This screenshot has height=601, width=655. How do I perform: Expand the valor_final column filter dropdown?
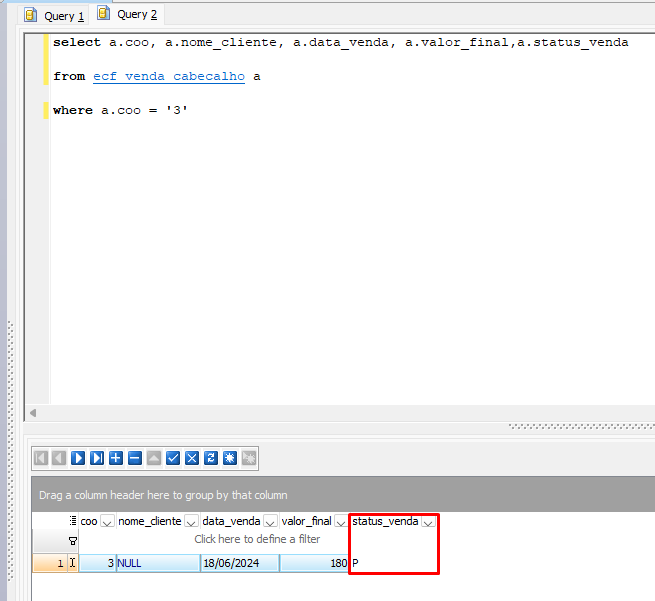tap(341, 522)
